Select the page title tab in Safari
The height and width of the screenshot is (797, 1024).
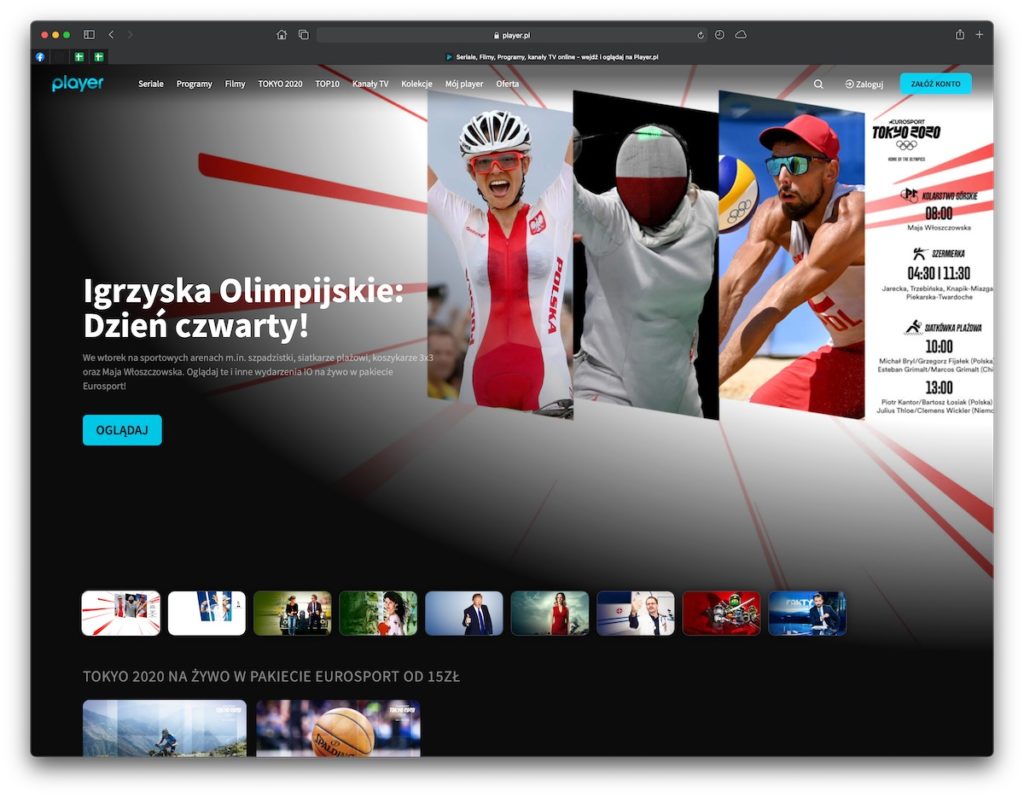tap(552, 57)
